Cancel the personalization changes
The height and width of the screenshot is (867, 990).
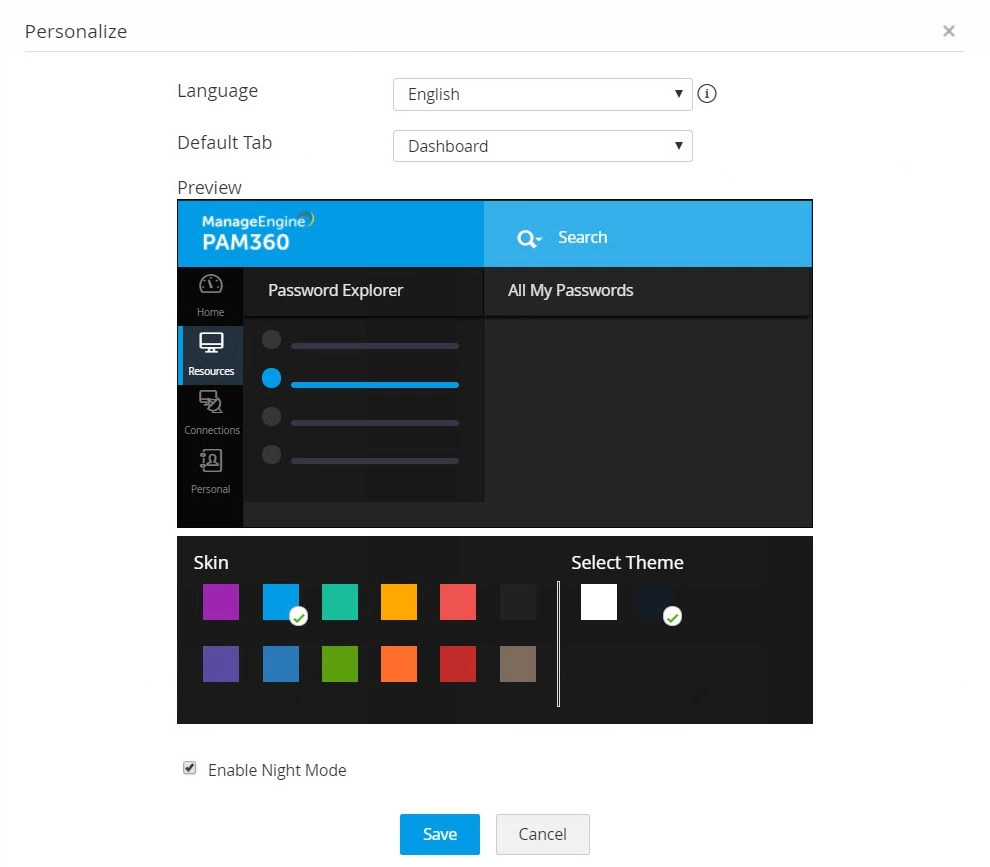tap(542, 834)
